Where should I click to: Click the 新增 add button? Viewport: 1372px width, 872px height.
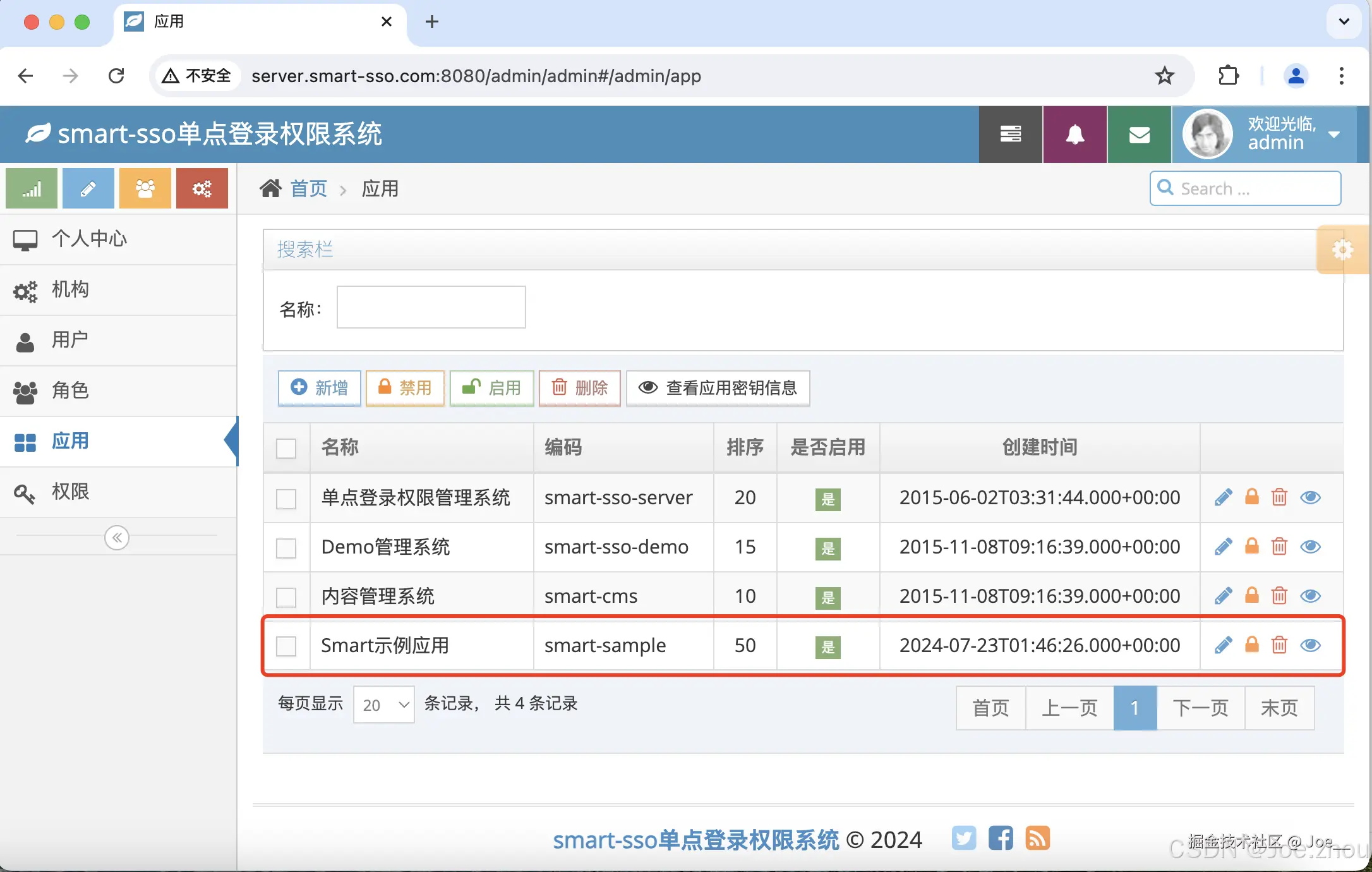coord(320,387)
